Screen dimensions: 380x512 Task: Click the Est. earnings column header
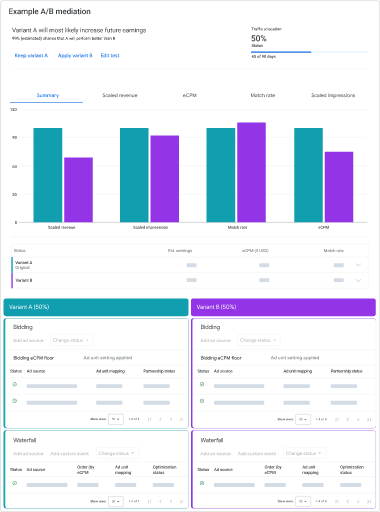click(x=180, y=251)
